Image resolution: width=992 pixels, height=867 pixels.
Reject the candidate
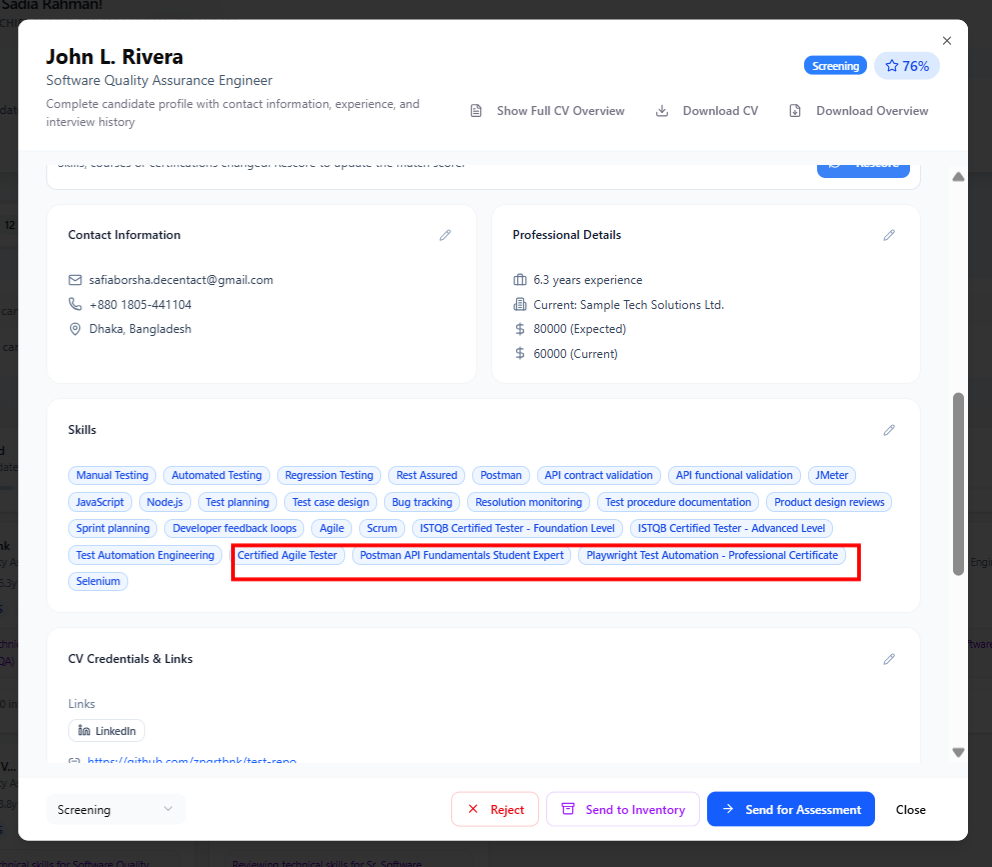click(x=495, y=809)
